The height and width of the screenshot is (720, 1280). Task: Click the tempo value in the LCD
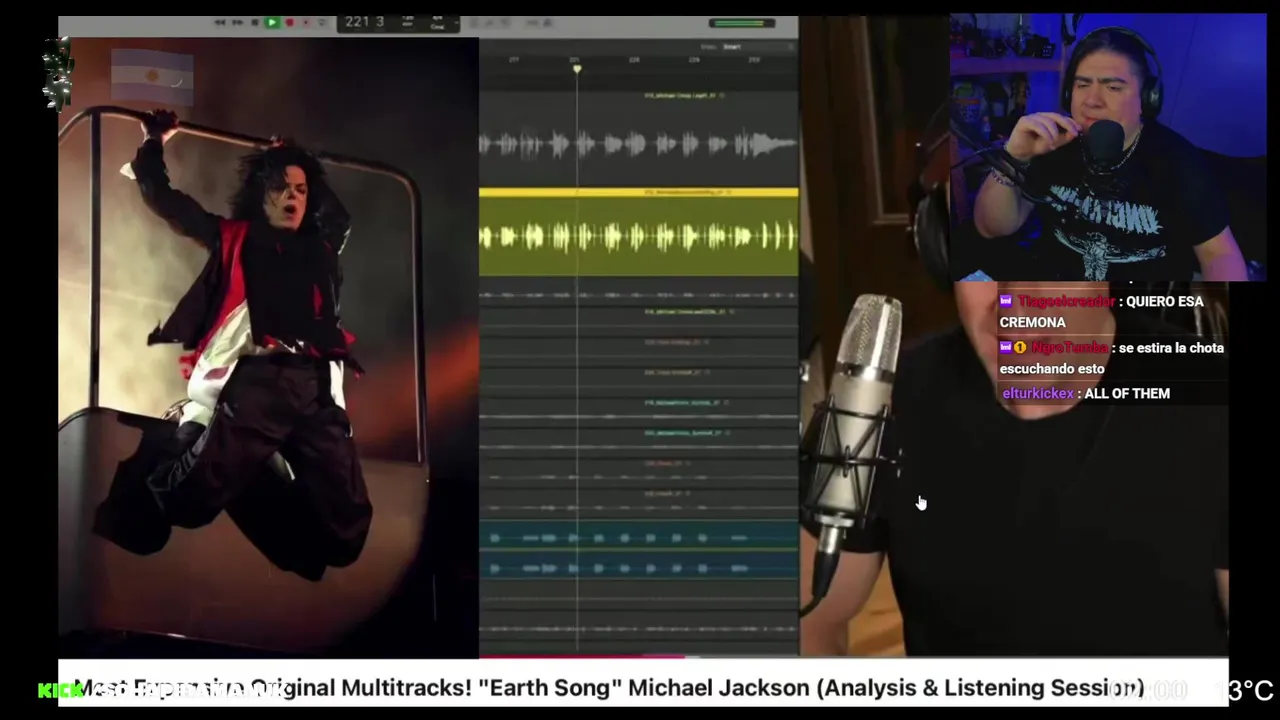(408, 22)
